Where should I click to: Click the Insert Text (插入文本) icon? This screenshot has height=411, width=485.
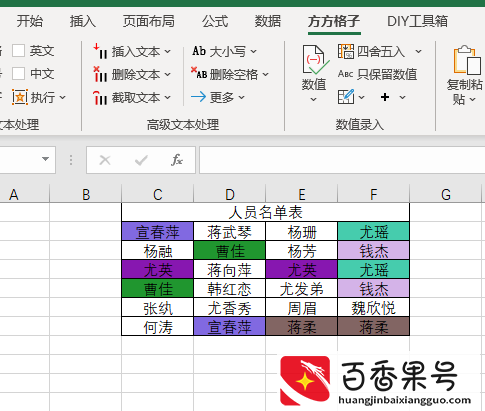[x=100, y=51]
